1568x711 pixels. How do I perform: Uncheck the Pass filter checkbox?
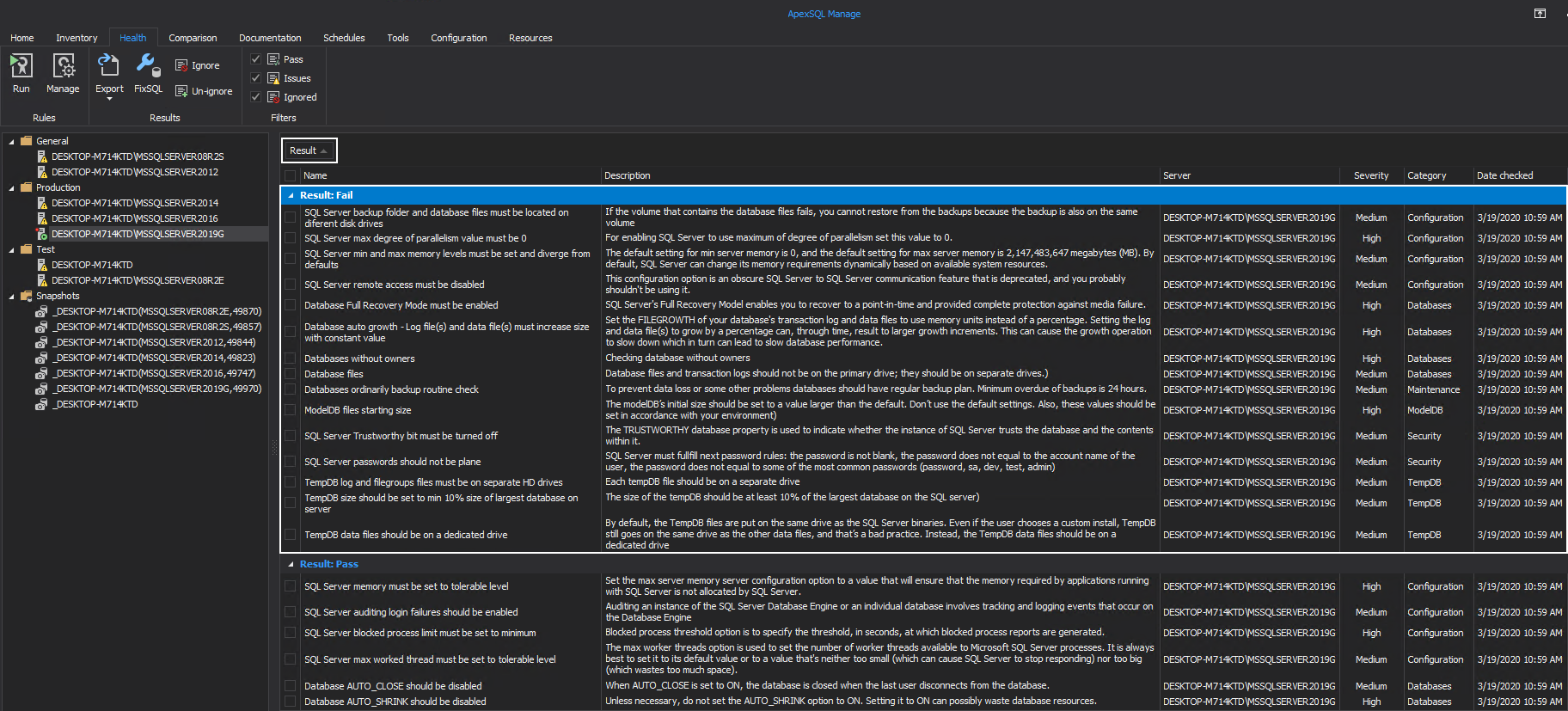click(x=255, y=59)
